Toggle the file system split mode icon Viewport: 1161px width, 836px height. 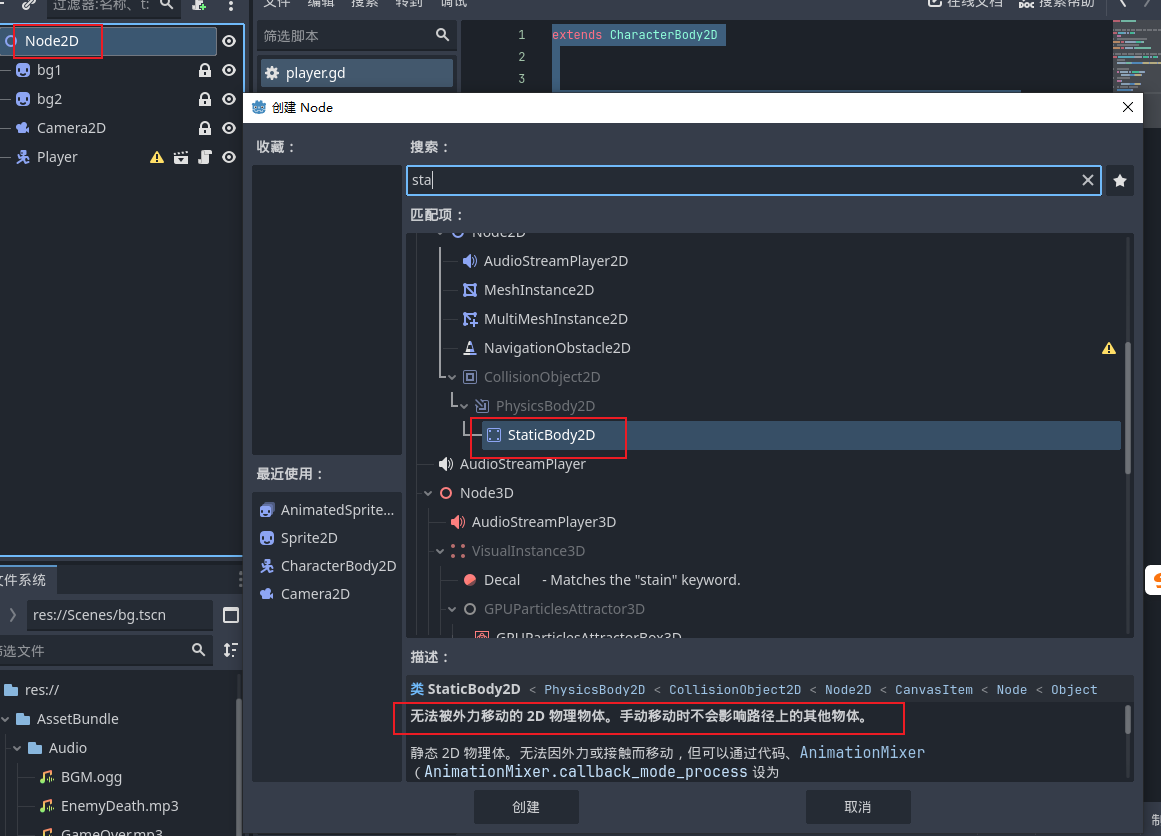click(230, 615)
